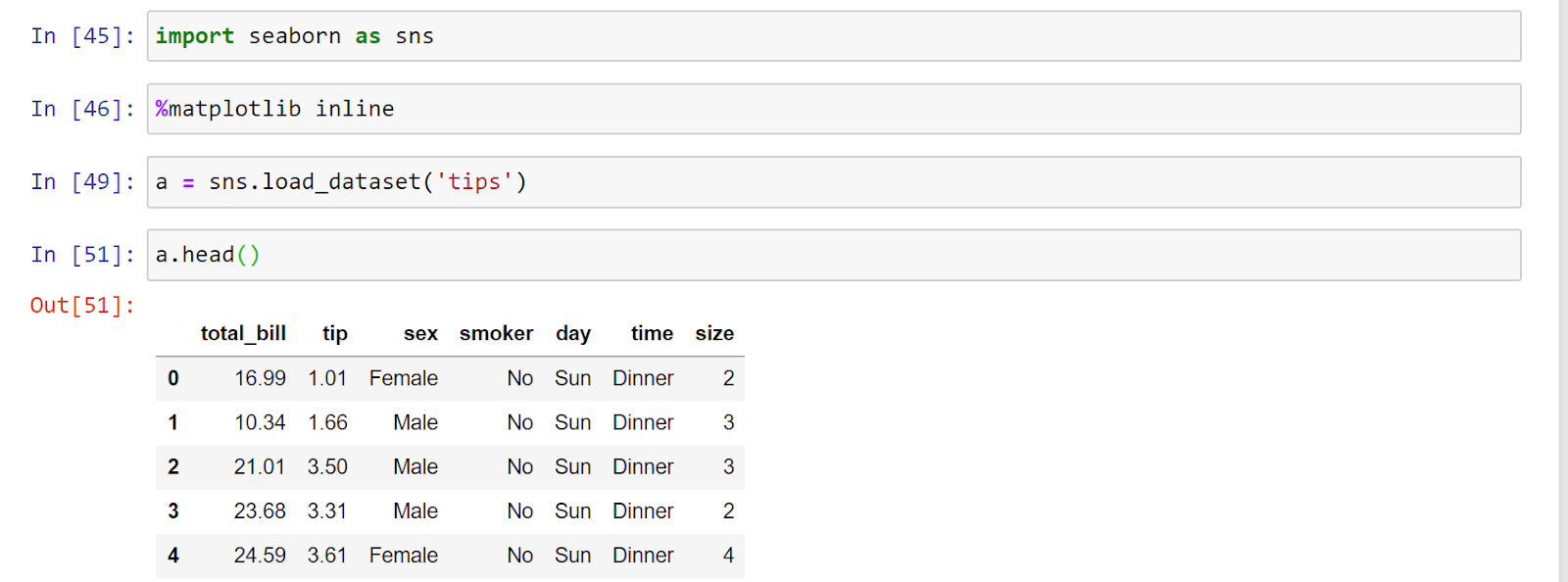This screenshot has width=1568, height=582.
Task: Click the total_bill column header
Action: click(x=243, y=334)
